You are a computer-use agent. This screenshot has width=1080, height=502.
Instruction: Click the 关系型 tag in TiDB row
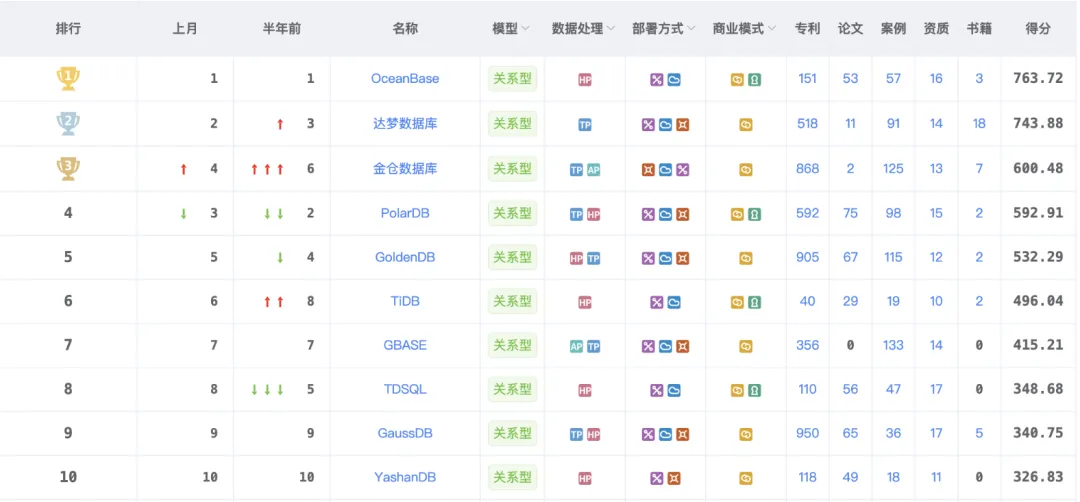512,301
